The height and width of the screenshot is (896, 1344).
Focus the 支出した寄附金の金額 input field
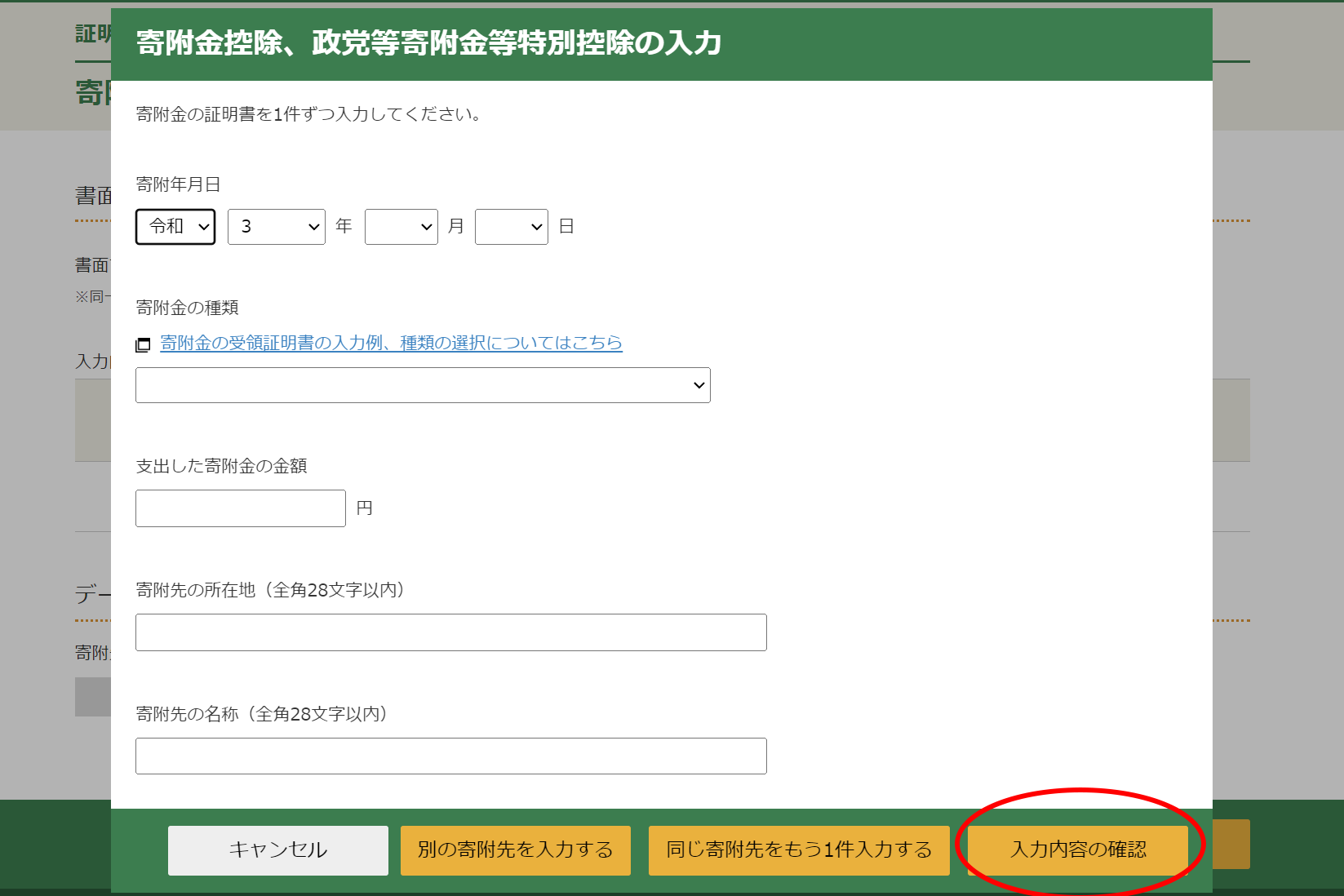(x=241, y=508)
